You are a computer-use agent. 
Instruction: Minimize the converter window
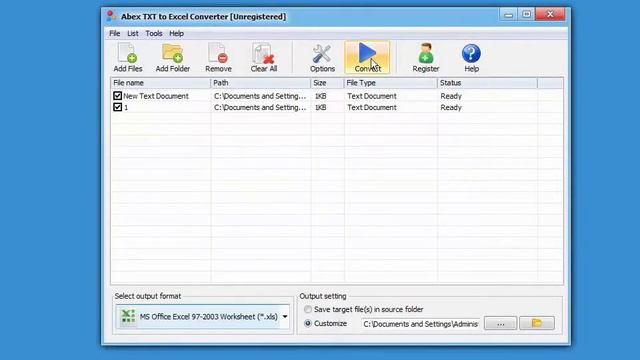(508, 15)
